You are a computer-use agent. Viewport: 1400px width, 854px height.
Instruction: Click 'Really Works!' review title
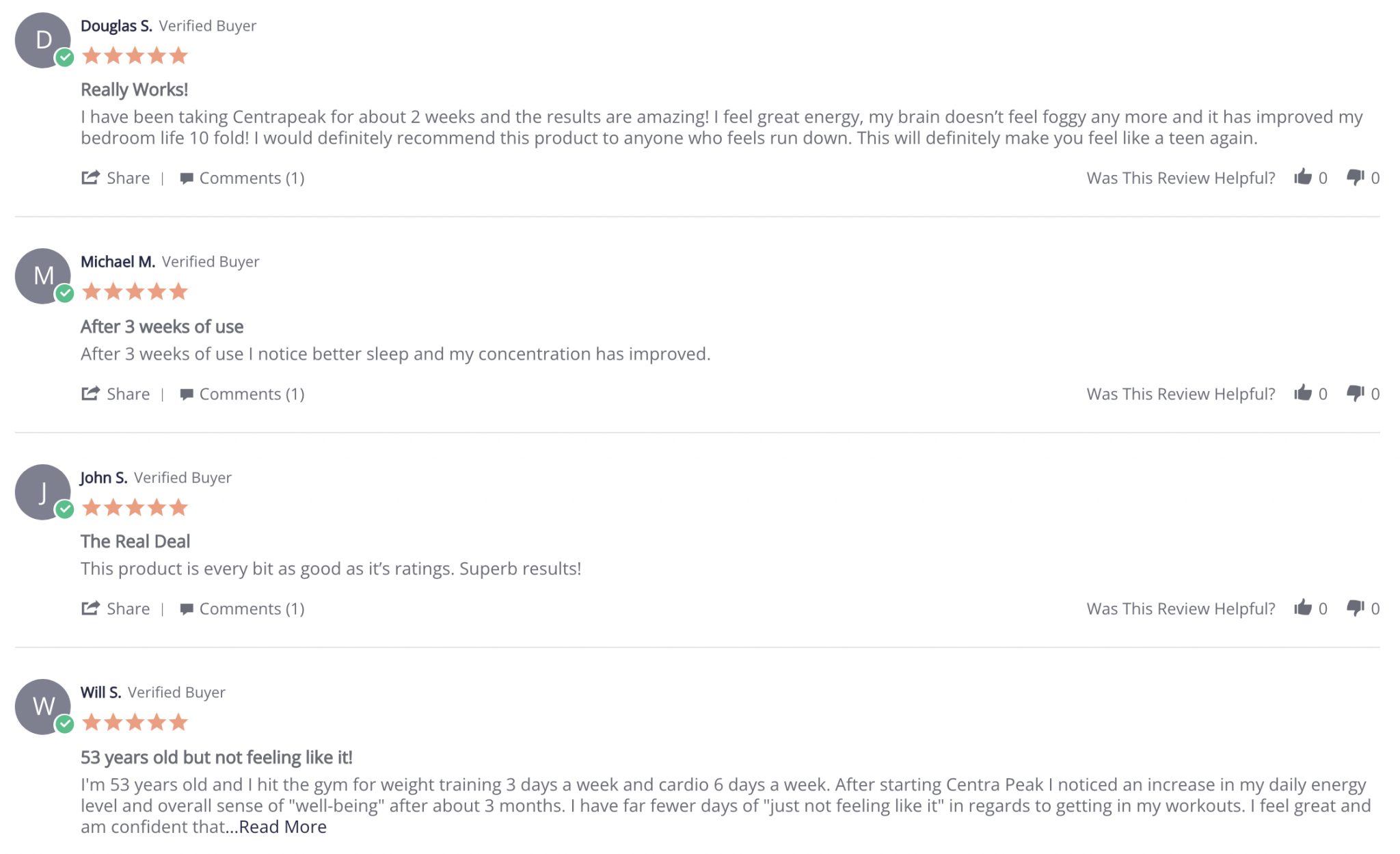point(134,90)
